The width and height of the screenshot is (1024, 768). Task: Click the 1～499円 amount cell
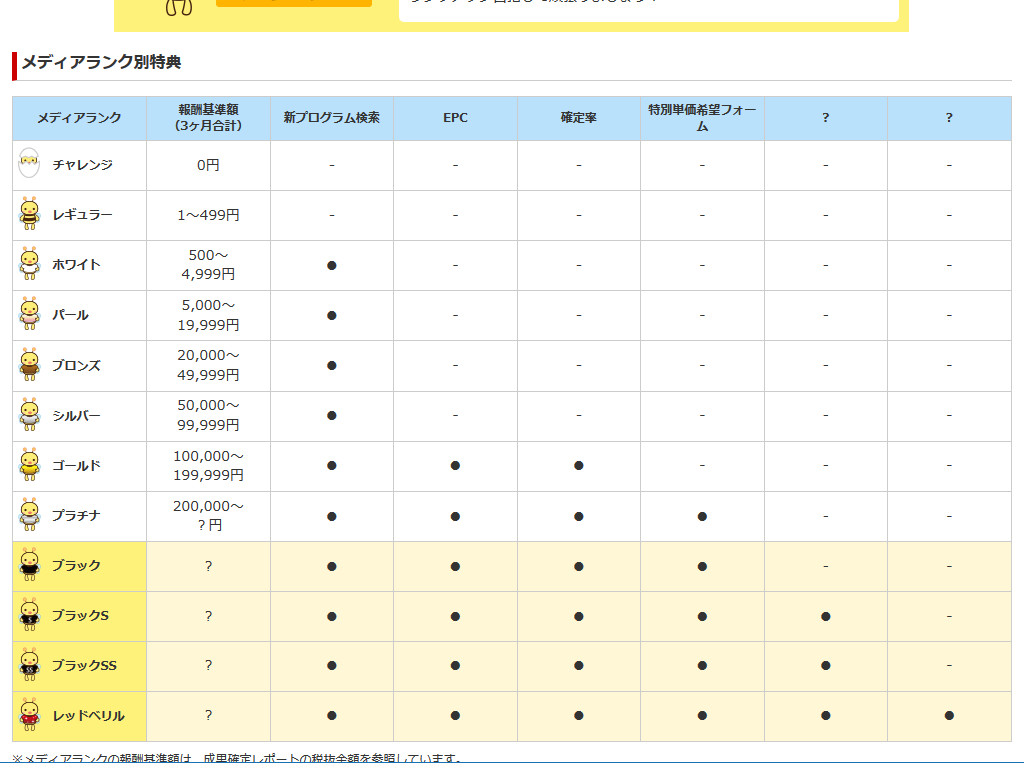[x=208, y=215]
